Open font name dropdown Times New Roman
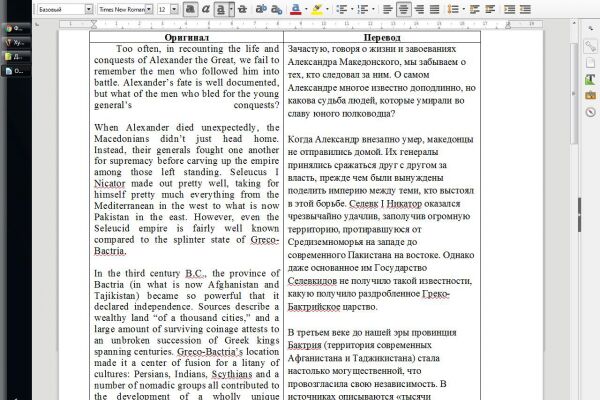Viewport: 600px width, 400px height. (149, 9)
